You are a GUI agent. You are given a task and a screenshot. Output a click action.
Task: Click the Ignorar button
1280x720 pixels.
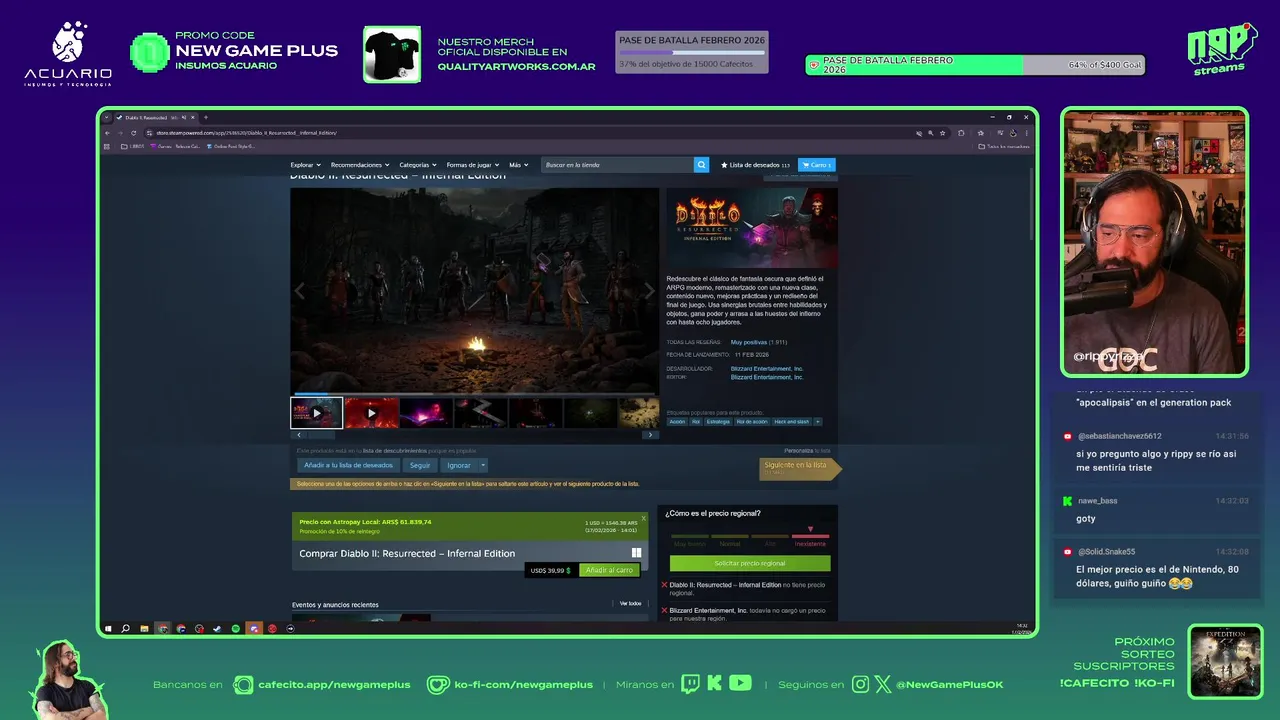(x=459, y=465)
